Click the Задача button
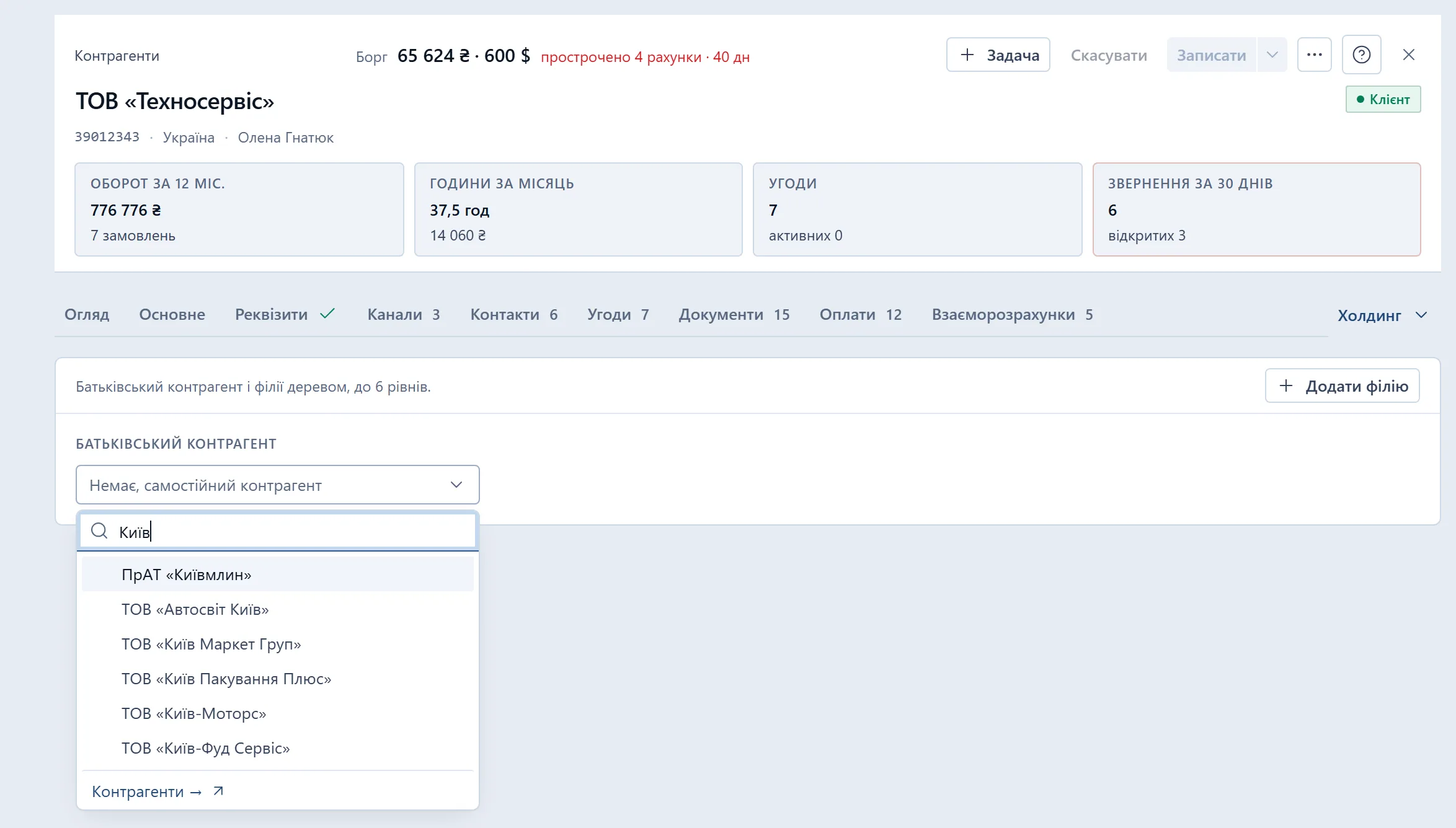 coord(998,55)
